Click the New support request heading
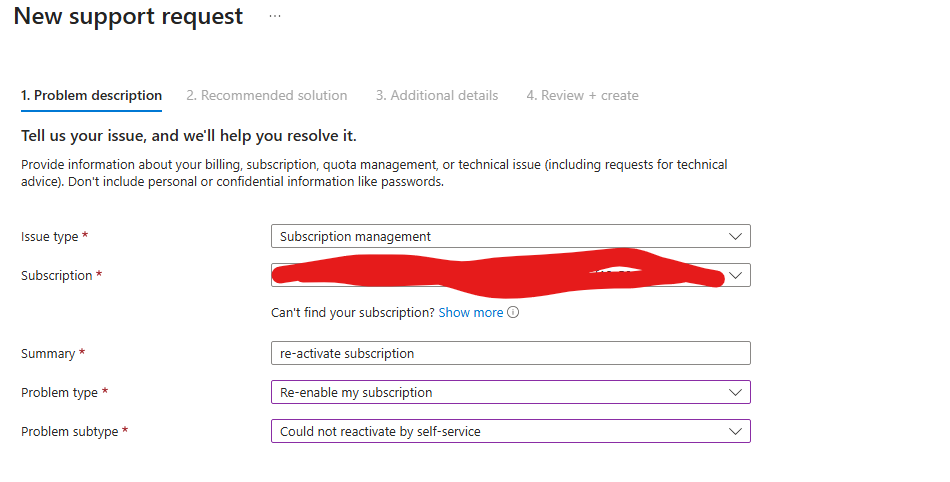 [x=128, y=16]
